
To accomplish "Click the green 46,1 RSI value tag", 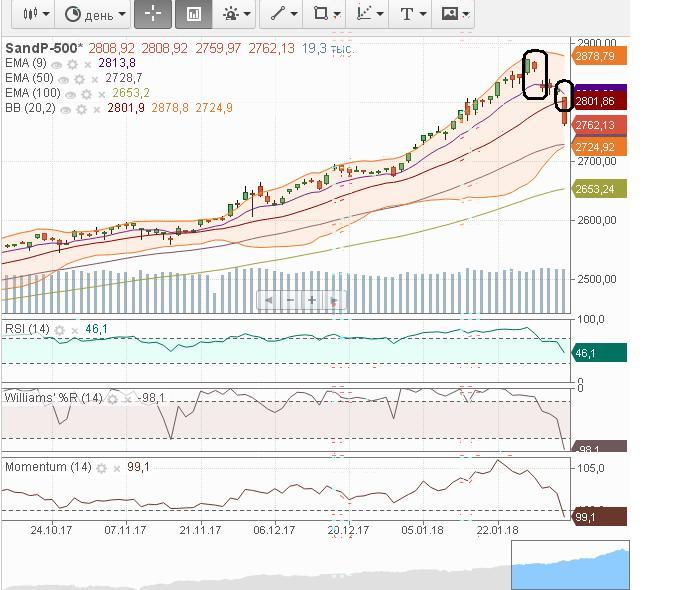I will tap(599, 353).
